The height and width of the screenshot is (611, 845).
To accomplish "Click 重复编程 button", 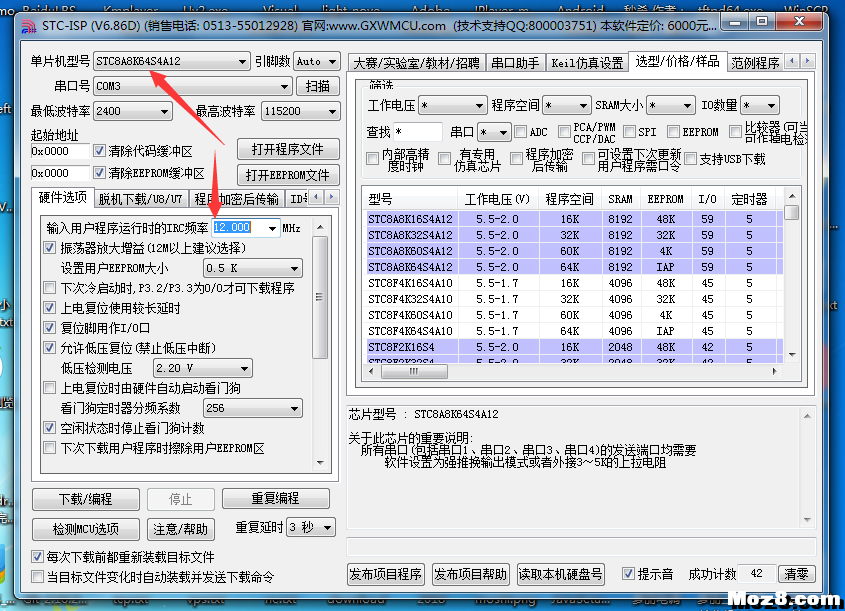I will (275, 498).
